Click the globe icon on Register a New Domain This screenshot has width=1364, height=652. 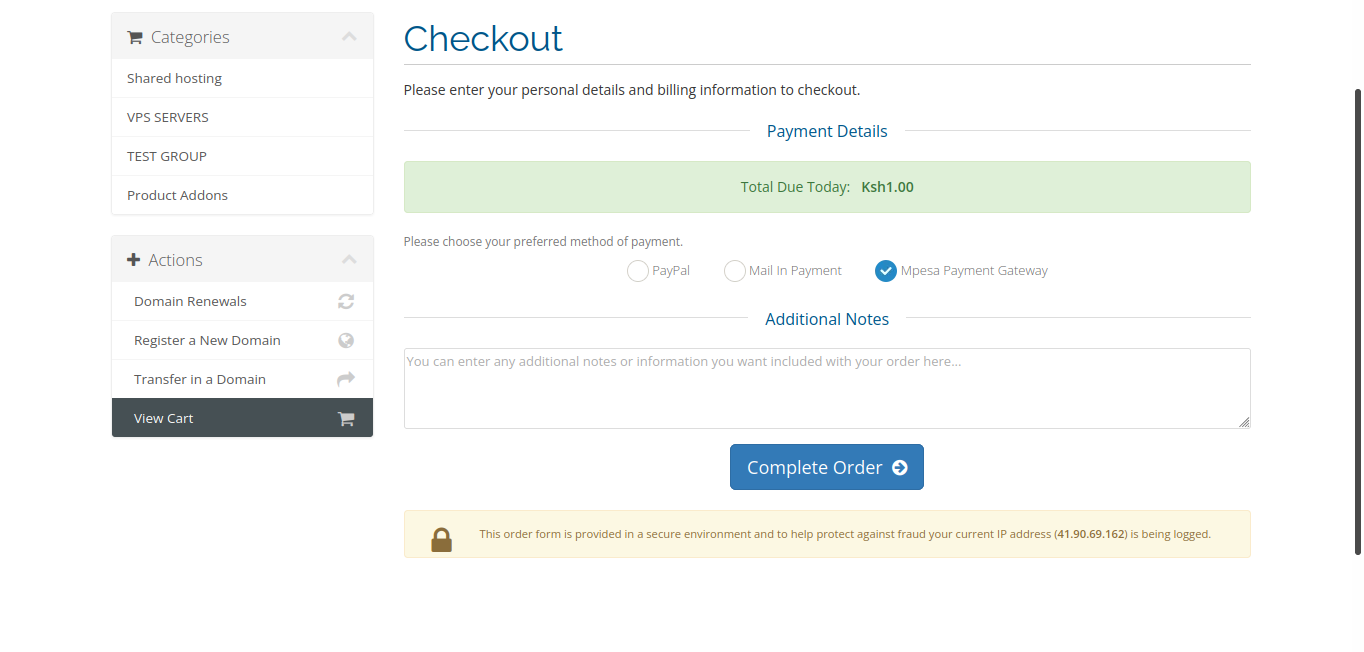(x=346, y=340)
